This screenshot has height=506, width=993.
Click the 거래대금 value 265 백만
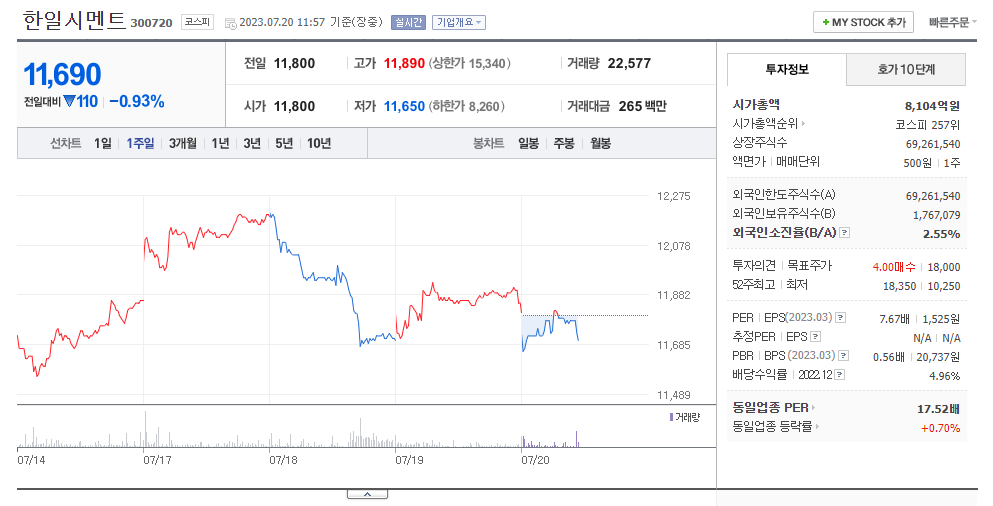pyautogui.click(x=642, y=106)
